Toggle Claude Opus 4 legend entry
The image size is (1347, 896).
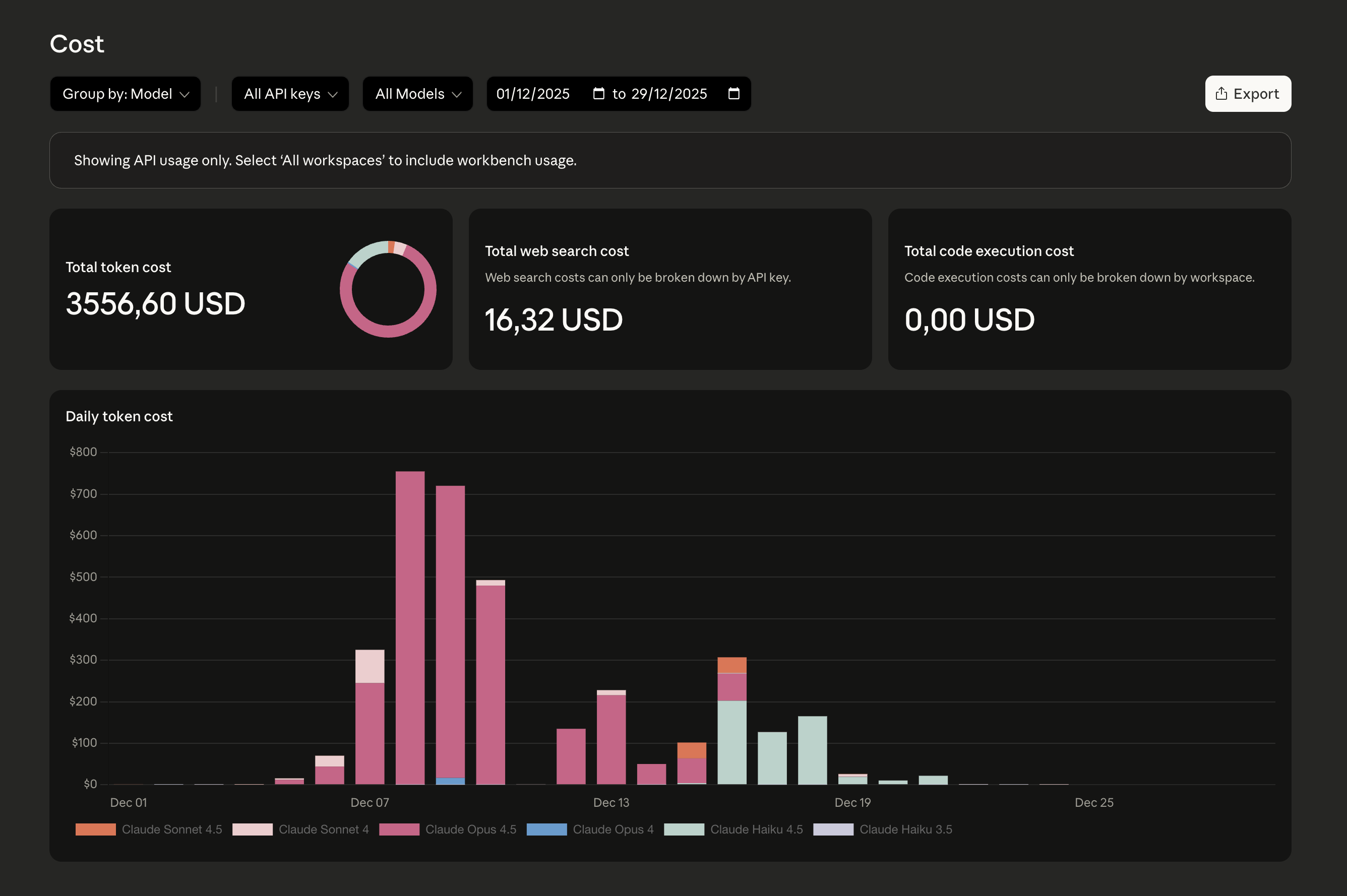[612, 829]
